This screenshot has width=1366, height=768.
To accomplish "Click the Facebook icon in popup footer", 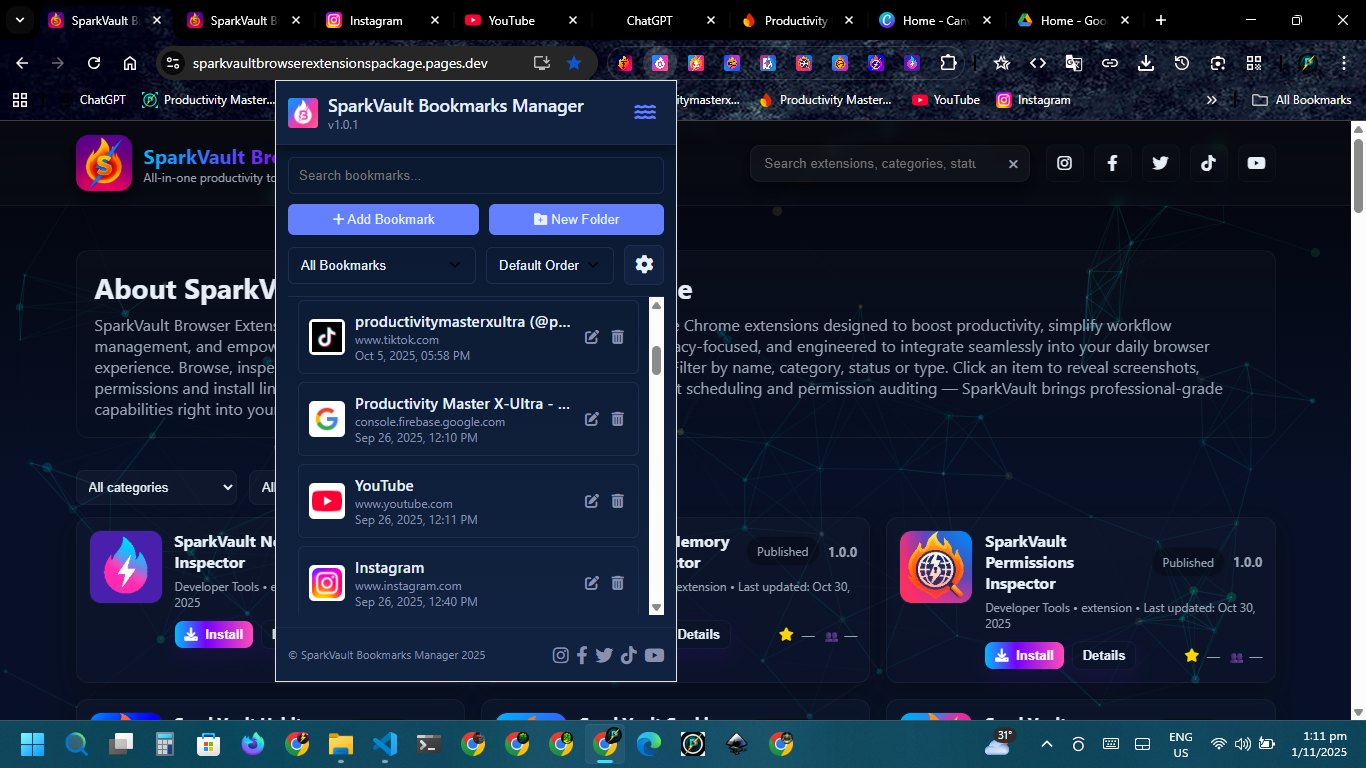I will pyautogui.click(x=582, y=655).
